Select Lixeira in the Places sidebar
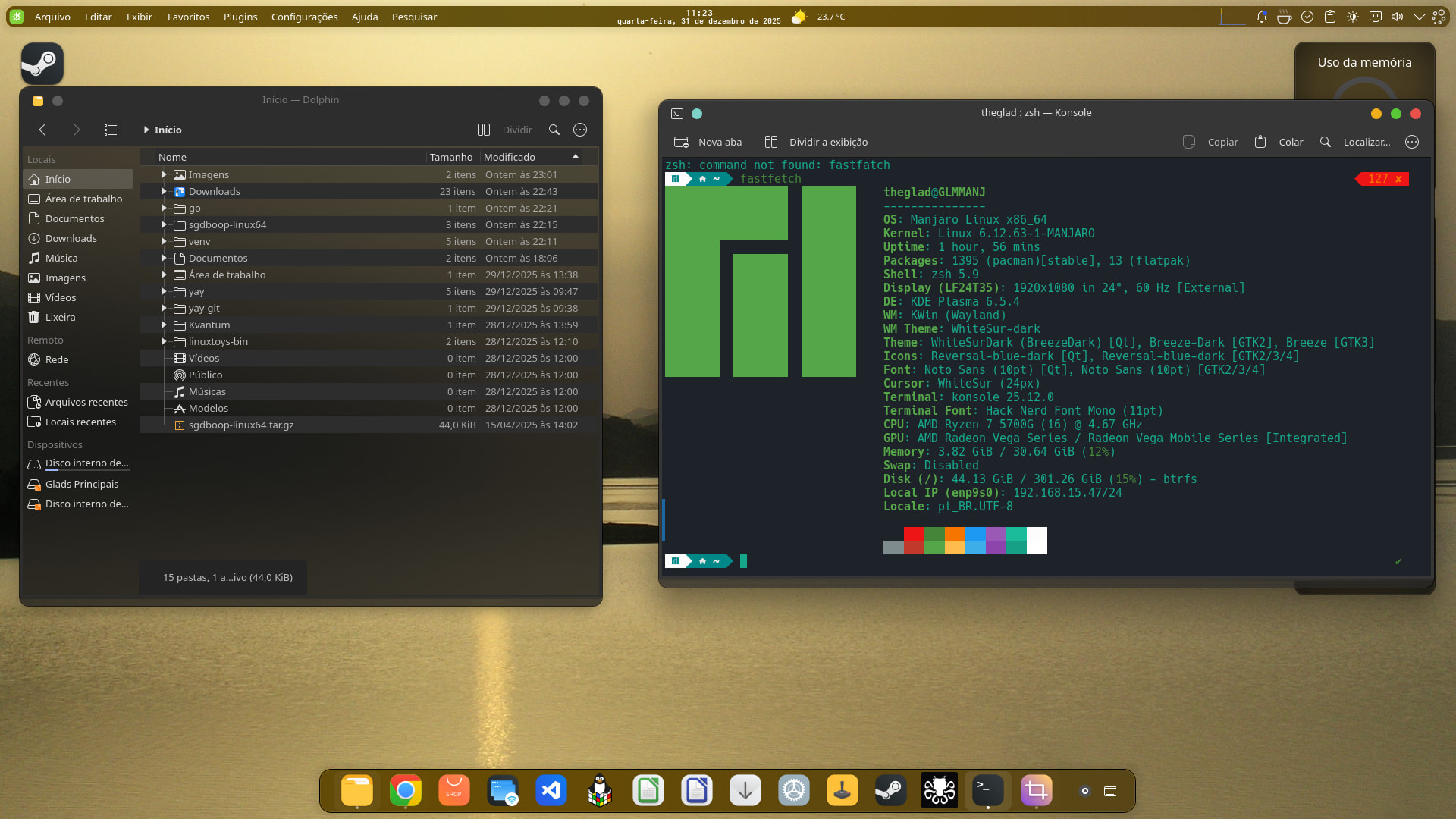1456x819 pixels. [x=60, y=317]
